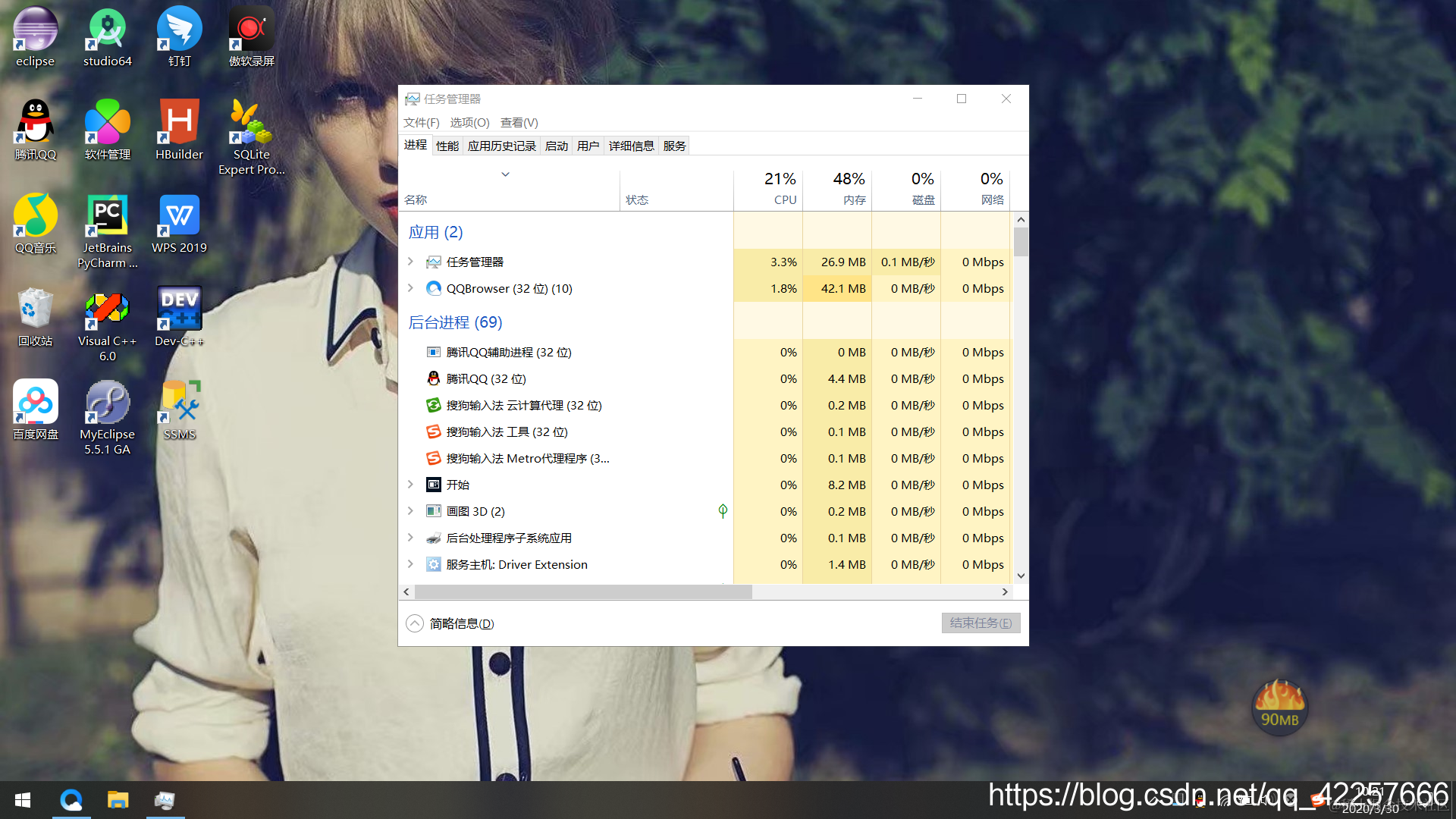Click the 结束任务 button

pos(981,623)
